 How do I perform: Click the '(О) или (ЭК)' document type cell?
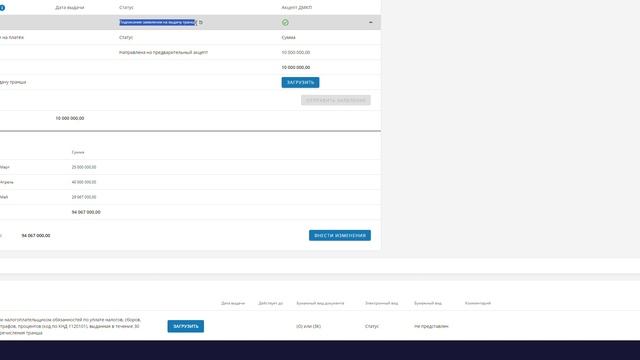click(309, 326)
